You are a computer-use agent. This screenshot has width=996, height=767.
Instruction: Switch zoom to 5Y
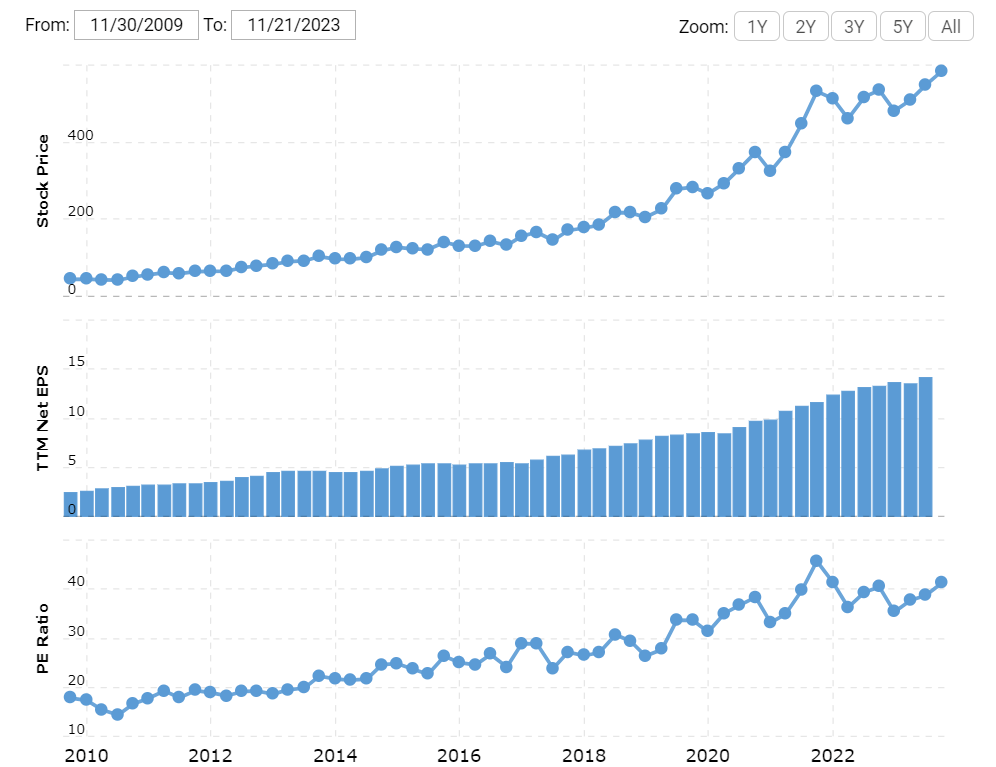902,27
